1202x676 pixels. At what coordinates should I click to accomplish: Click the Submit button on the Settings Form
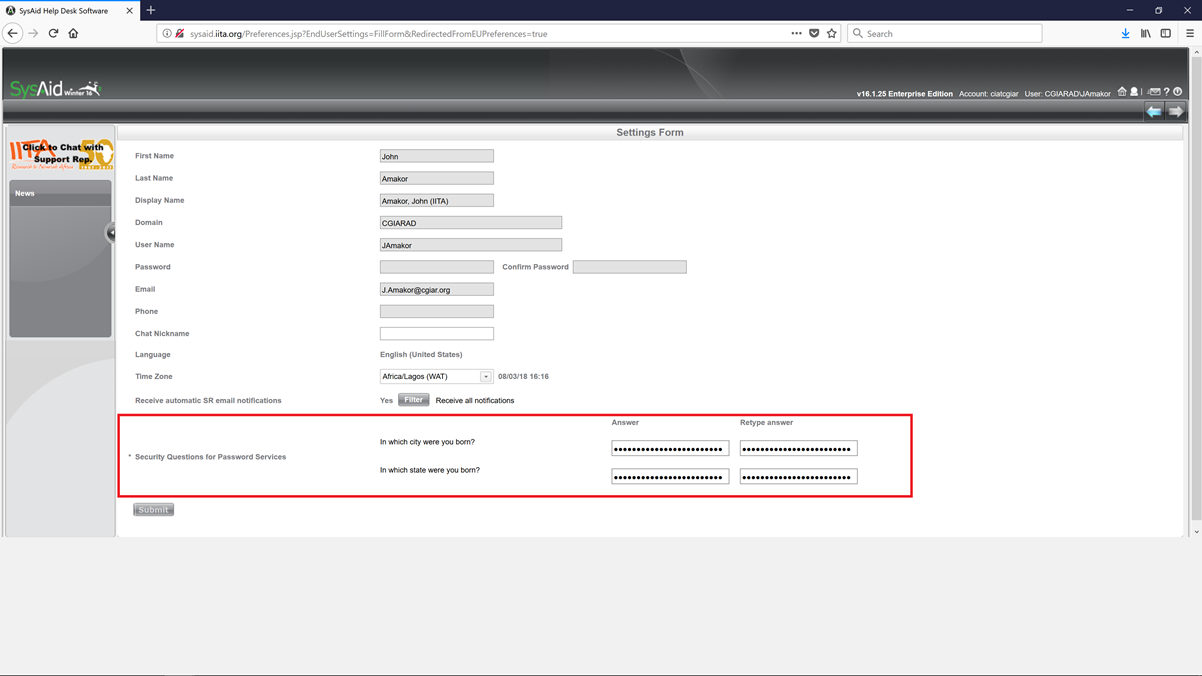152,509
